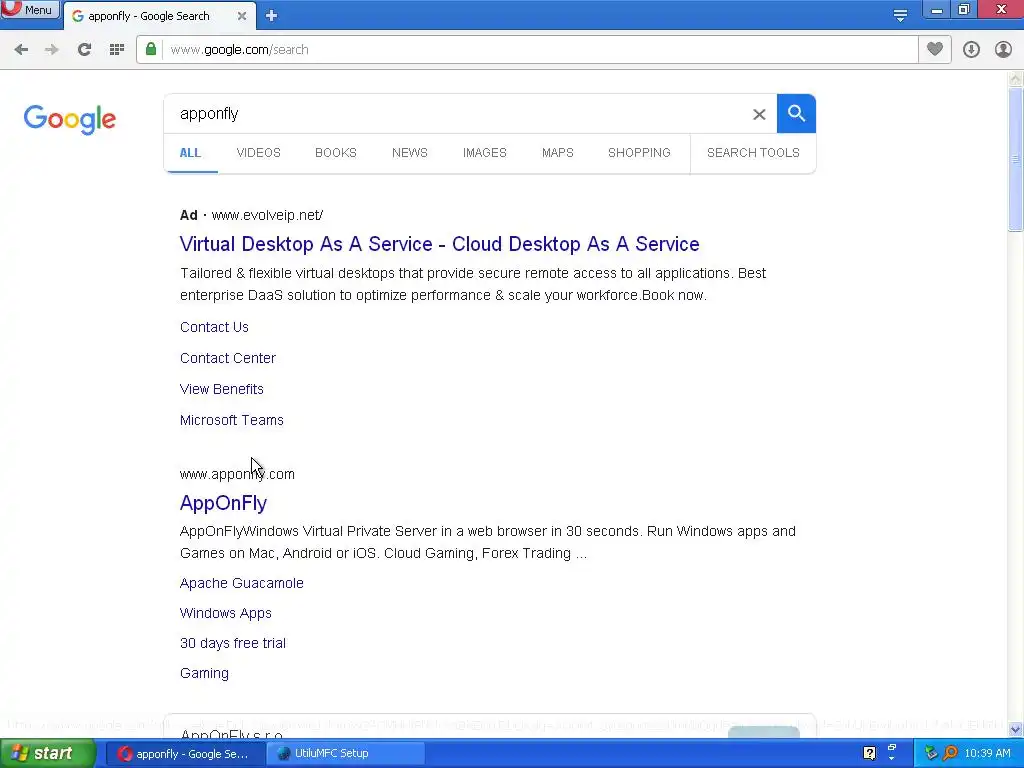1024x768 pixels.
Task: Open the Windows start button
Action: pyautogui.click(x=48, y=753)
